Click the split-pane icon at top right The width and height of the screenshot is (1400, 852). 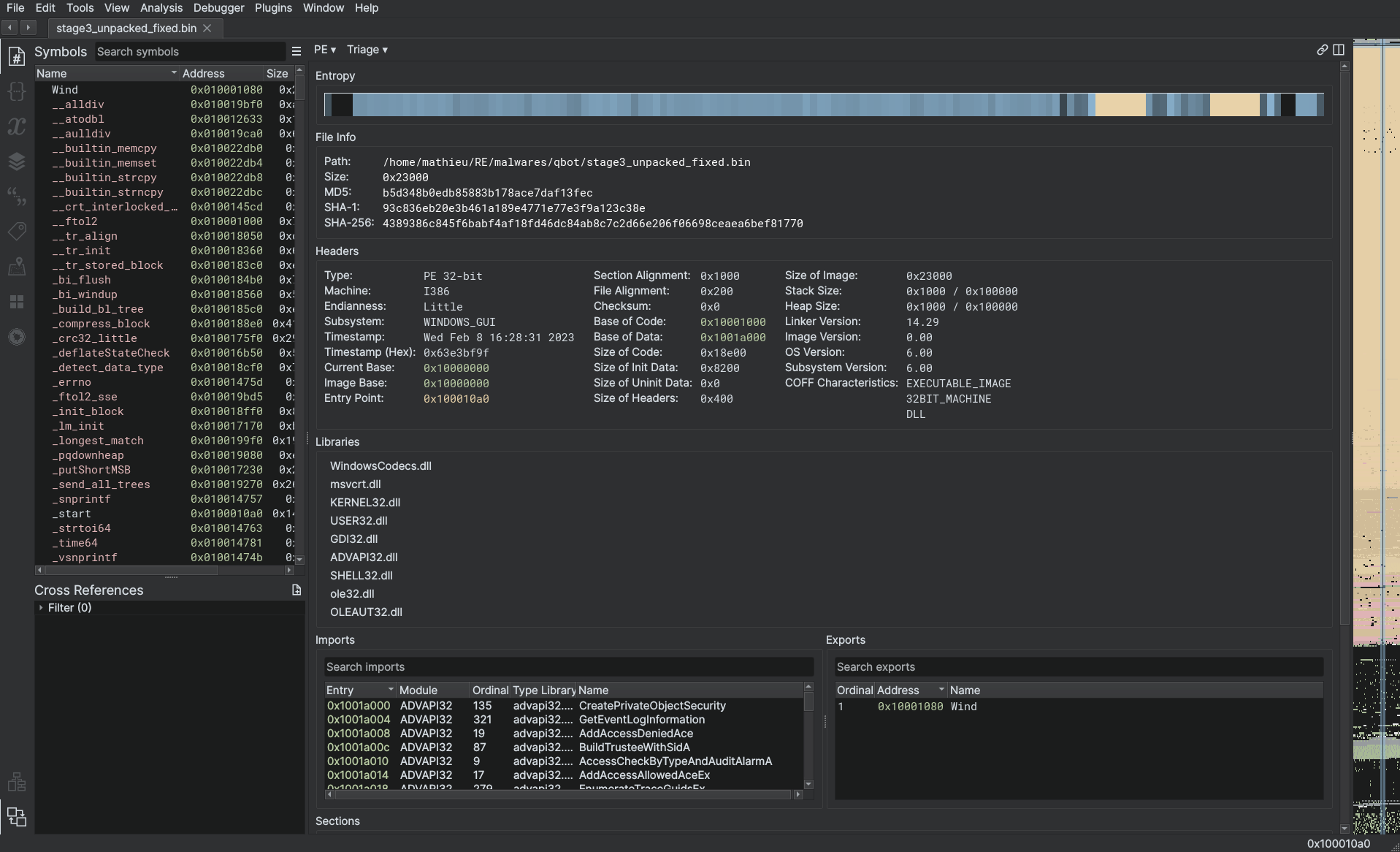pyautogui.click(x=1339, y=50)
